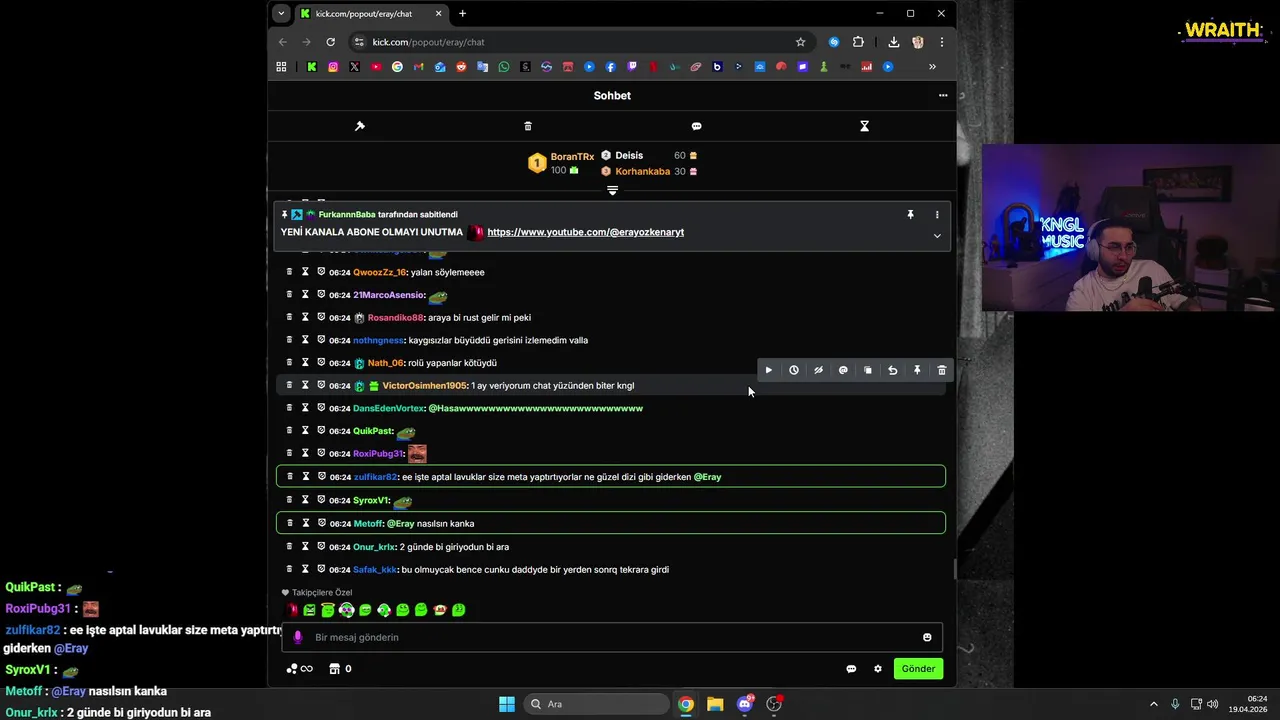
Task: Open the YouTube erayozkenaryt channel link
Action: click(x=586, y=232)
